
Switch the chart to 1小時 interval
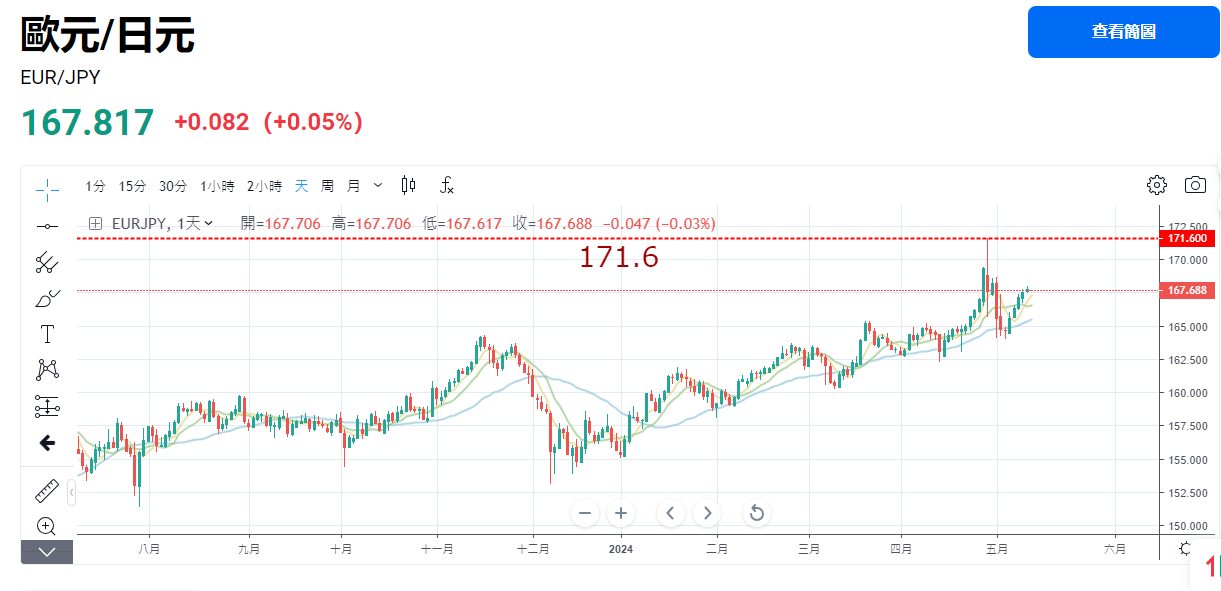pyautogui.click(x=217, y=186)
